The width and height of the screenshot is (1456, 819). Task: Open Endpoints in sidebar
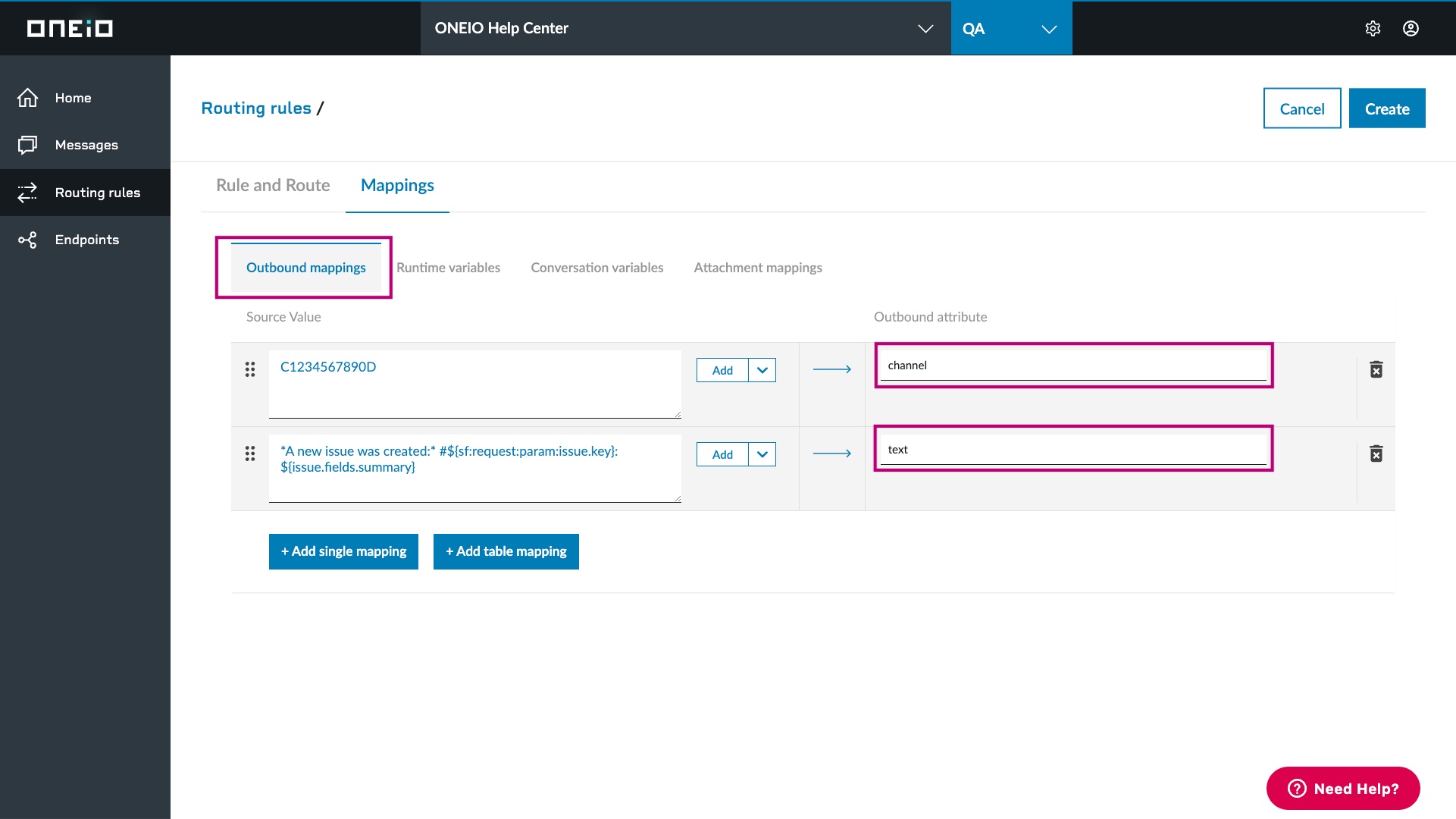85,240
